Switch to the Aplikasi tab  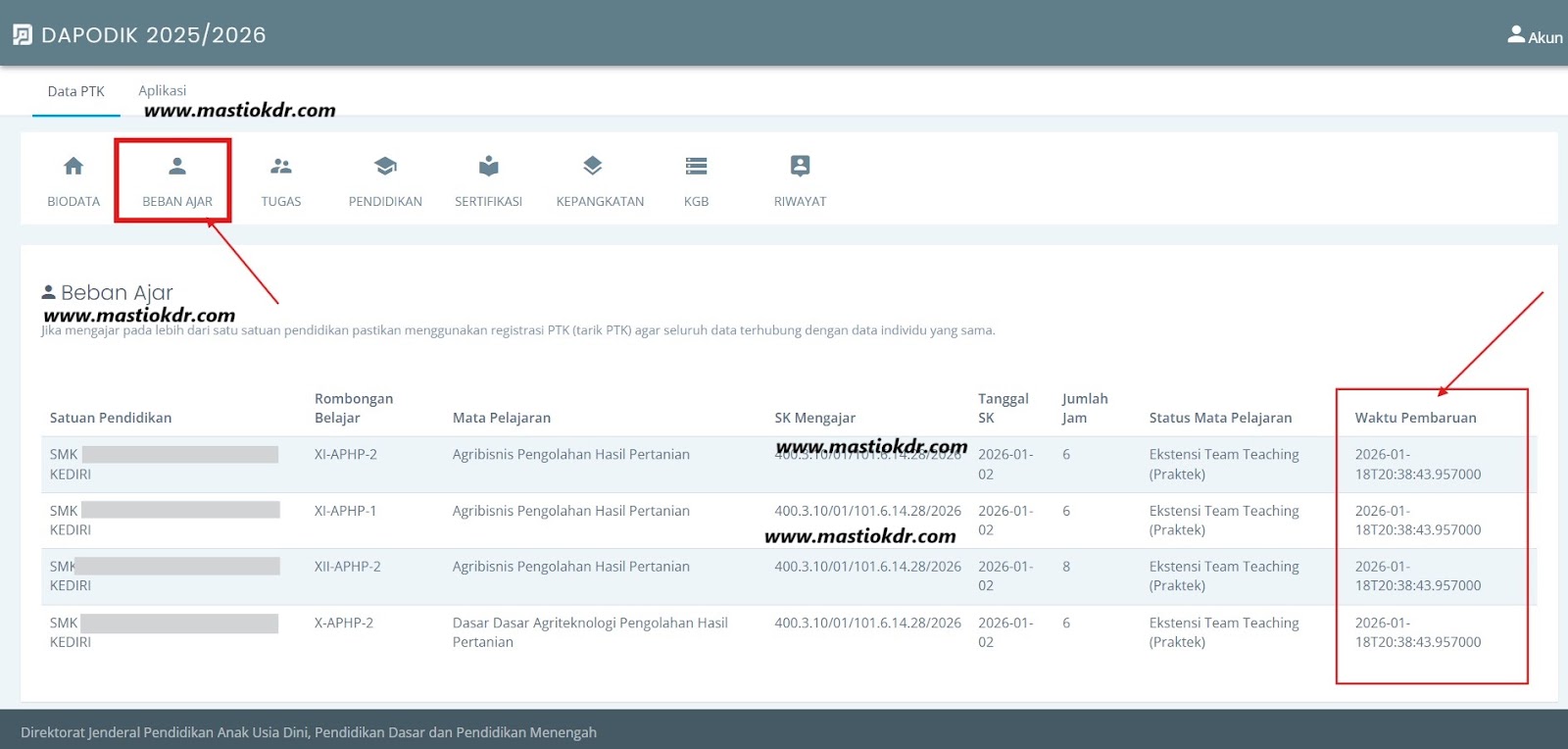coord(163,90)
